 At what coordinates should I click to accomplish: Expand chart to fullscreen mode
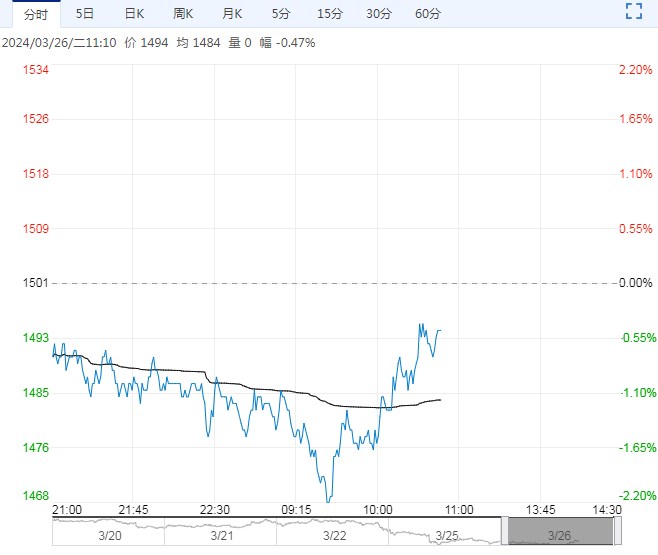coord(633,13)
